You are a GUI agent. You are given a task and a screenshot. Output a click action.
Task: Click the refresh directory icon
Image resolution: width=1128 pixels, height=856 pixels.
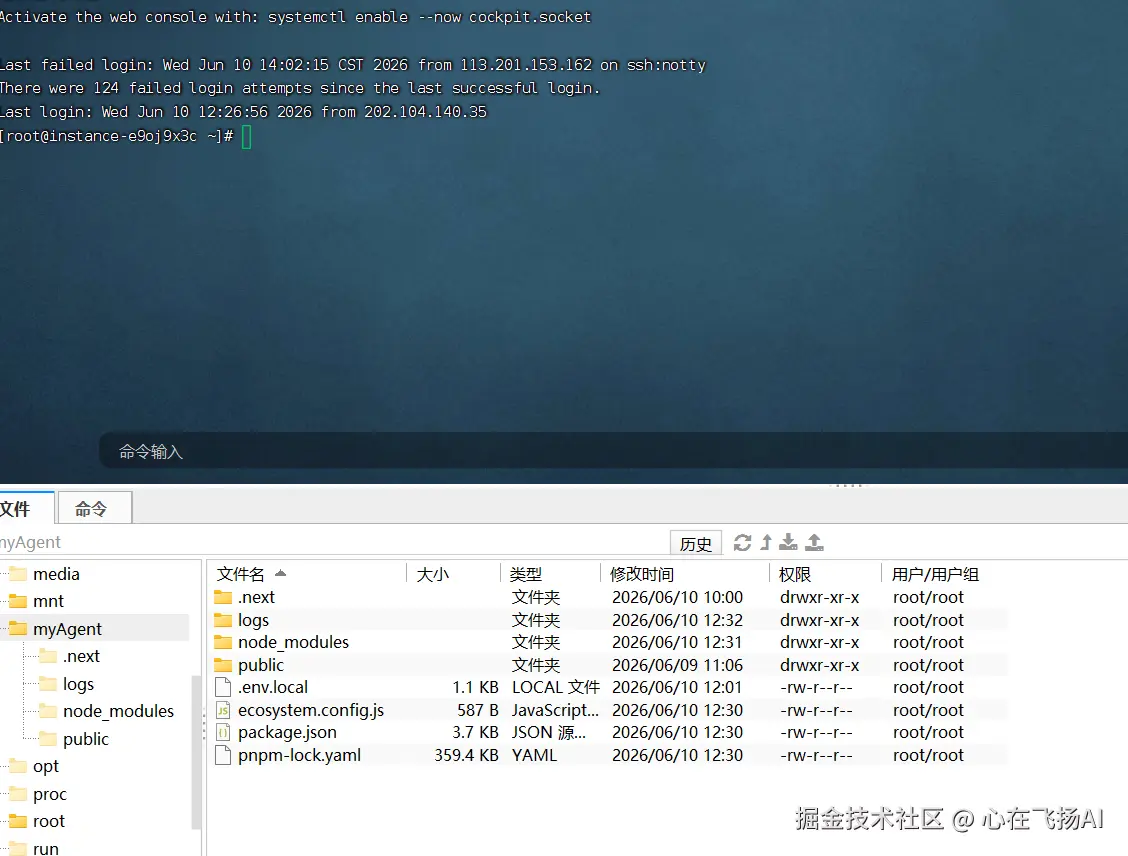click(742, 542)
